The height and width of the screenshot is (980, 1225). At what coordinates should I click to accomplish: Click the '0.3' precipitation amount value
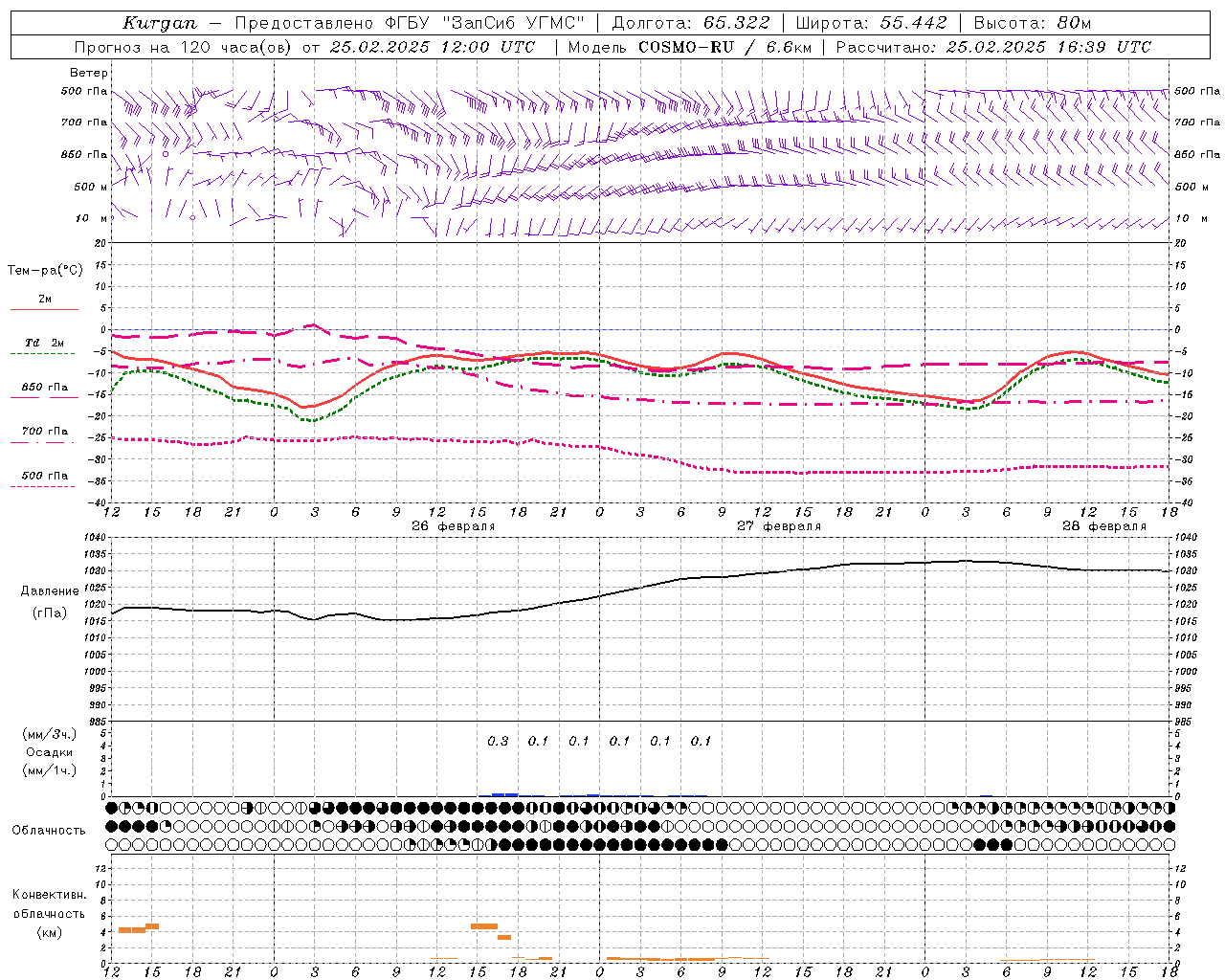coord(498,741)
